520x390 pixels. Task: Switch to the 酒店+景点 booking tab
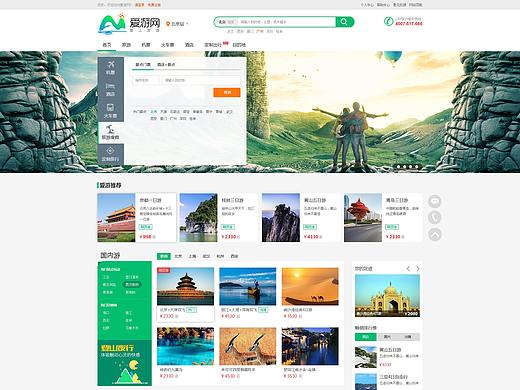(x=166, y=65)
